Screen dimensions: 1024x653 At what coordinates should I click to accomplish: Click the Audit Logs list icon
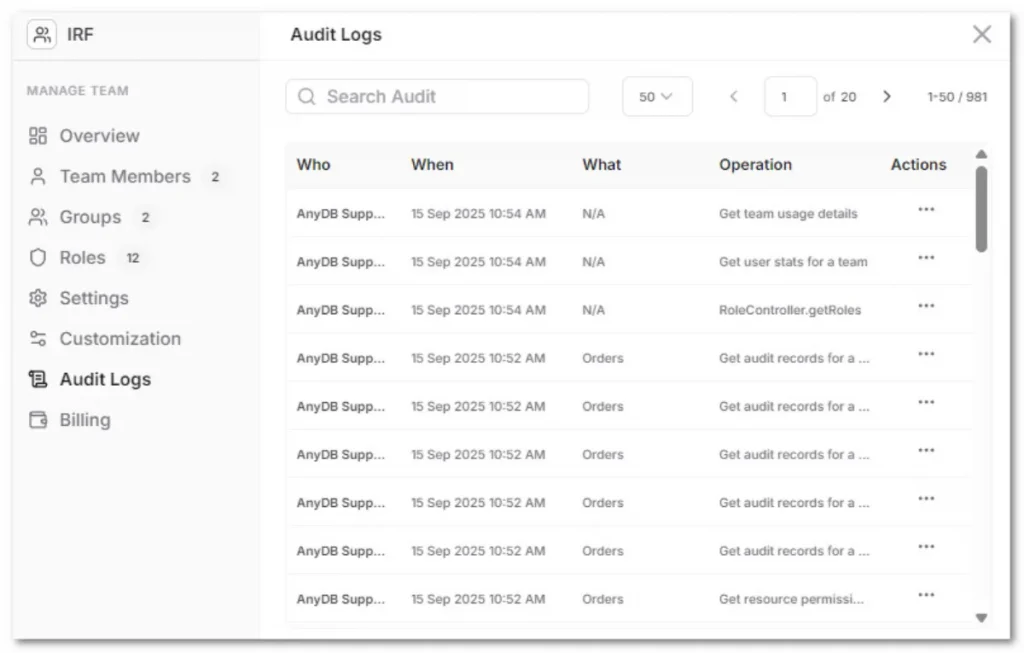[38, 379]
